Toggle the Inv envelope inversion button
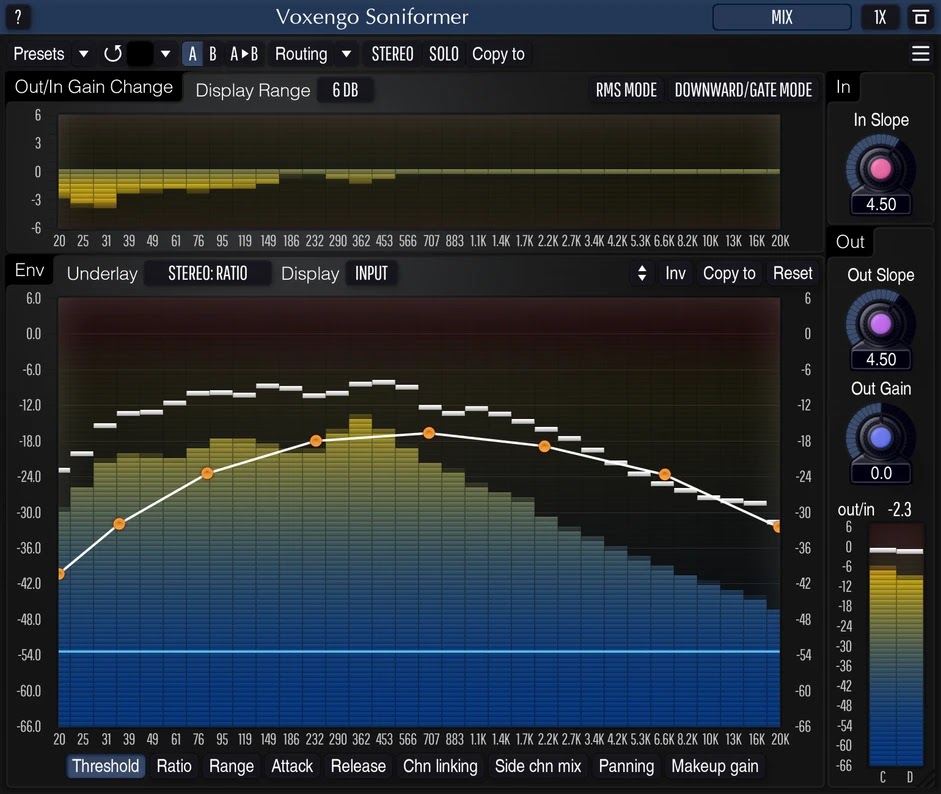 675,273
